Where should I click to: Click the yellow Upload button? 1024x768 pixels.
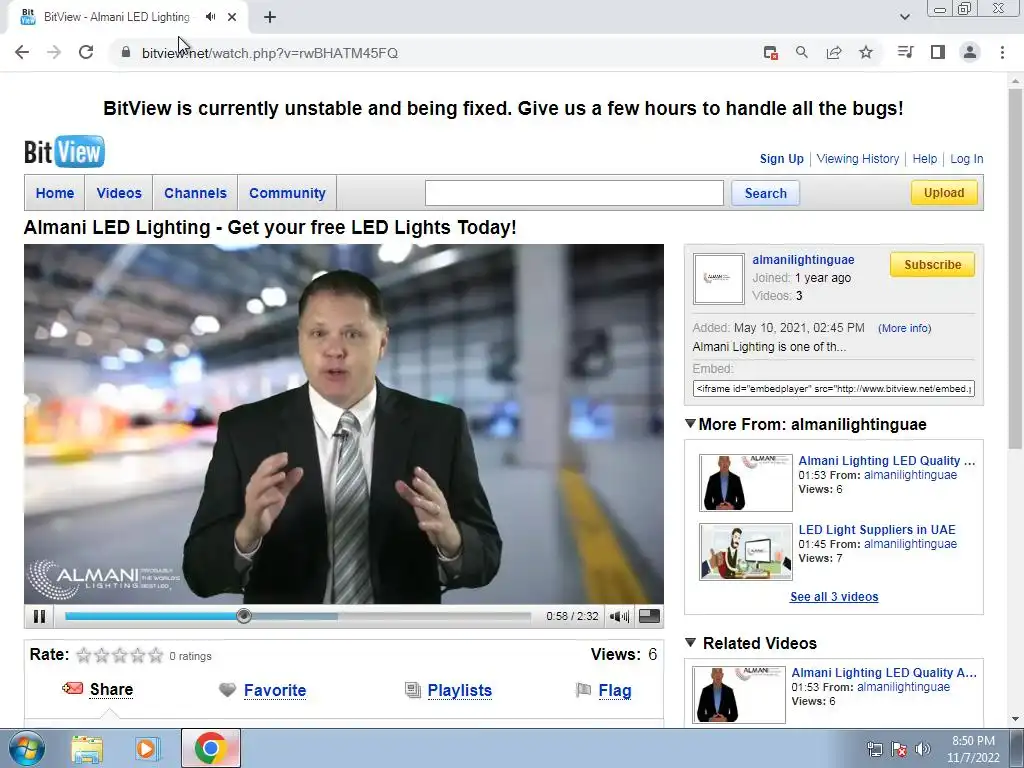pos(944,193)
